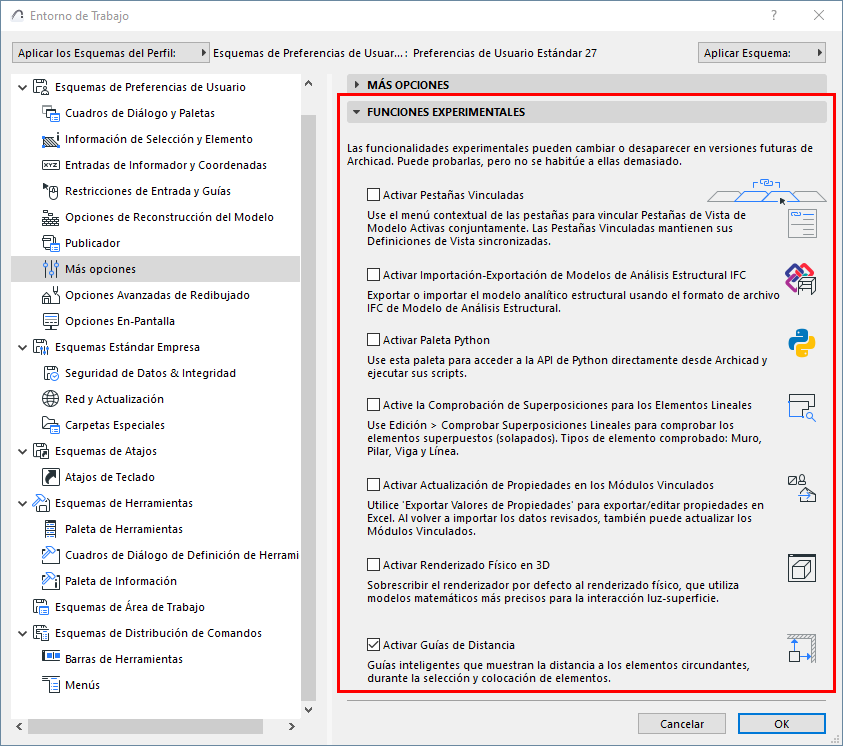
Task: Click the Esquemas de Área de Trabajo icon
Action: [41, 607]
